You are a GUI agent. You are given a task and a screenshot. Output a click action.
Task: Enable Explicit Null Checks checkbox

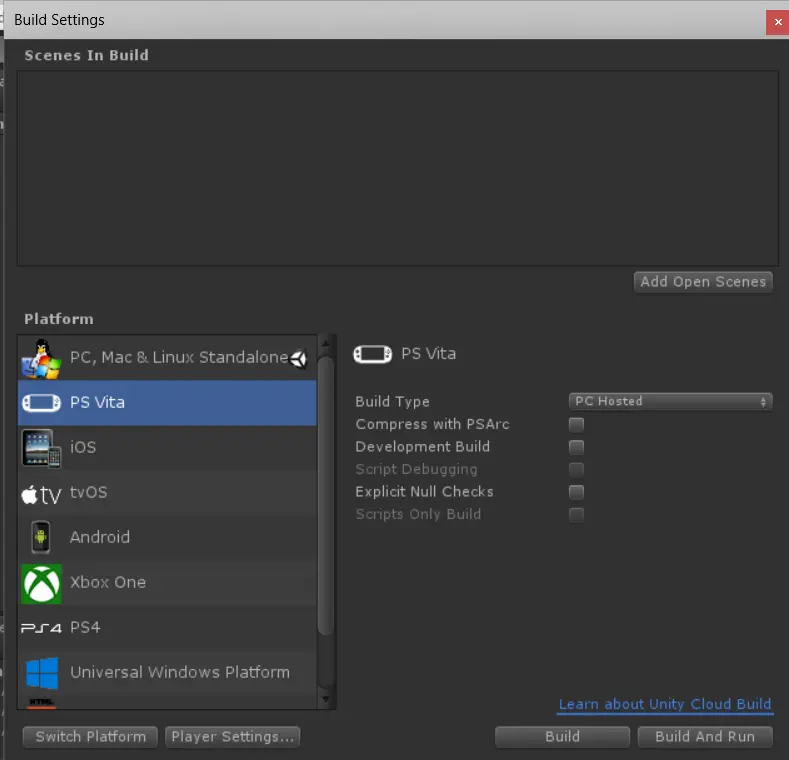576,492
